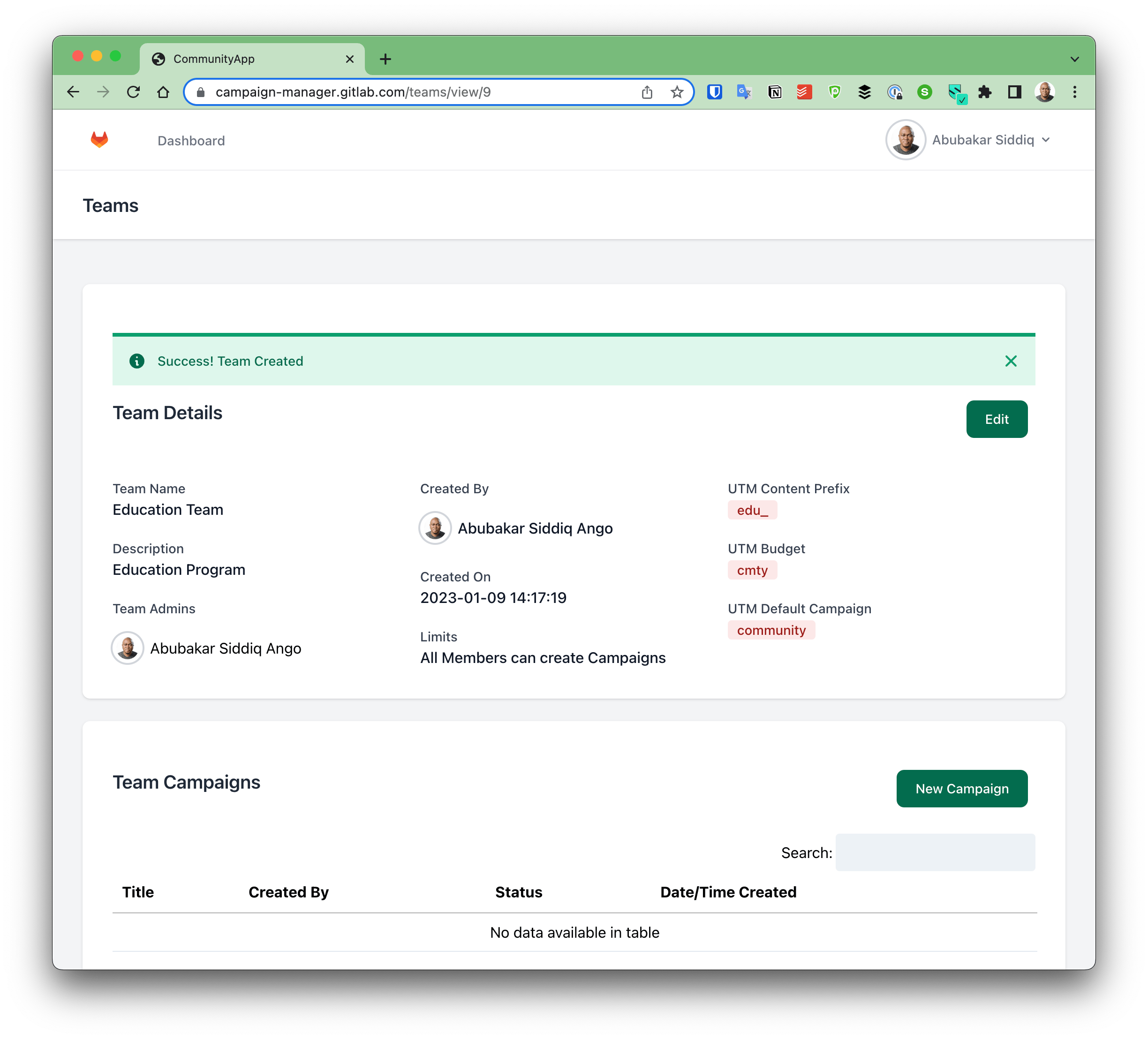
Task: Click the Edit button for Team Details
Action: (997, 418)
